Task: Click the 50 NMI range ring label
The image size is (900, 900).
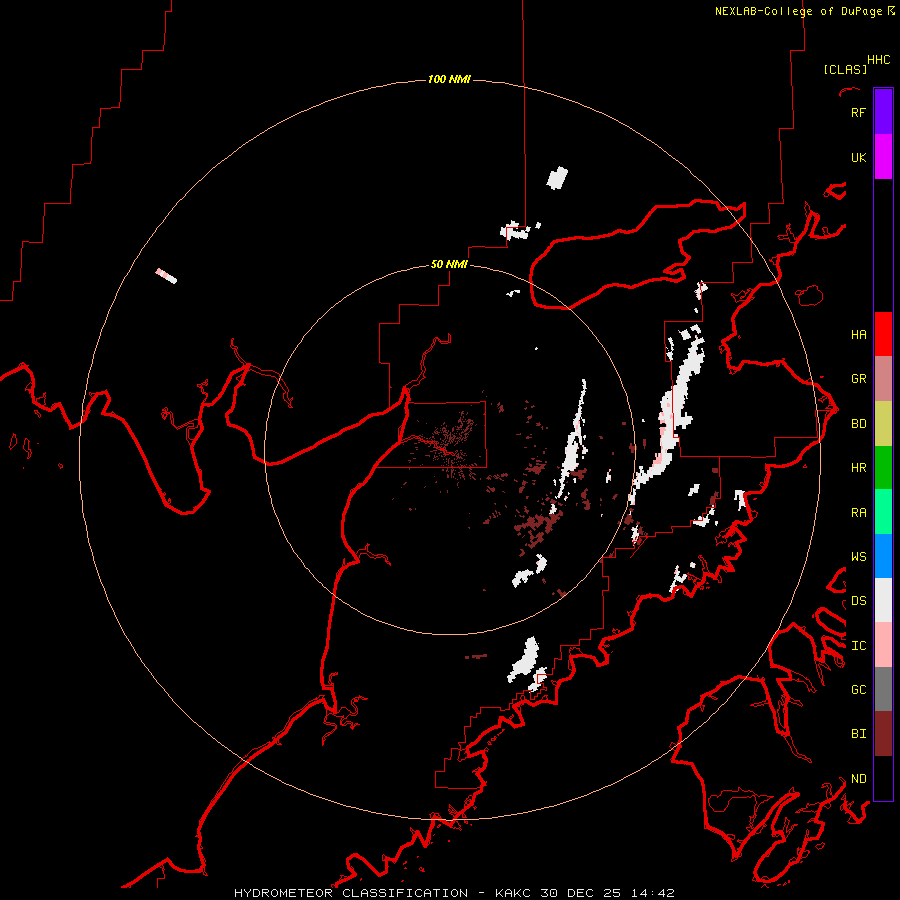Action: 449,264
